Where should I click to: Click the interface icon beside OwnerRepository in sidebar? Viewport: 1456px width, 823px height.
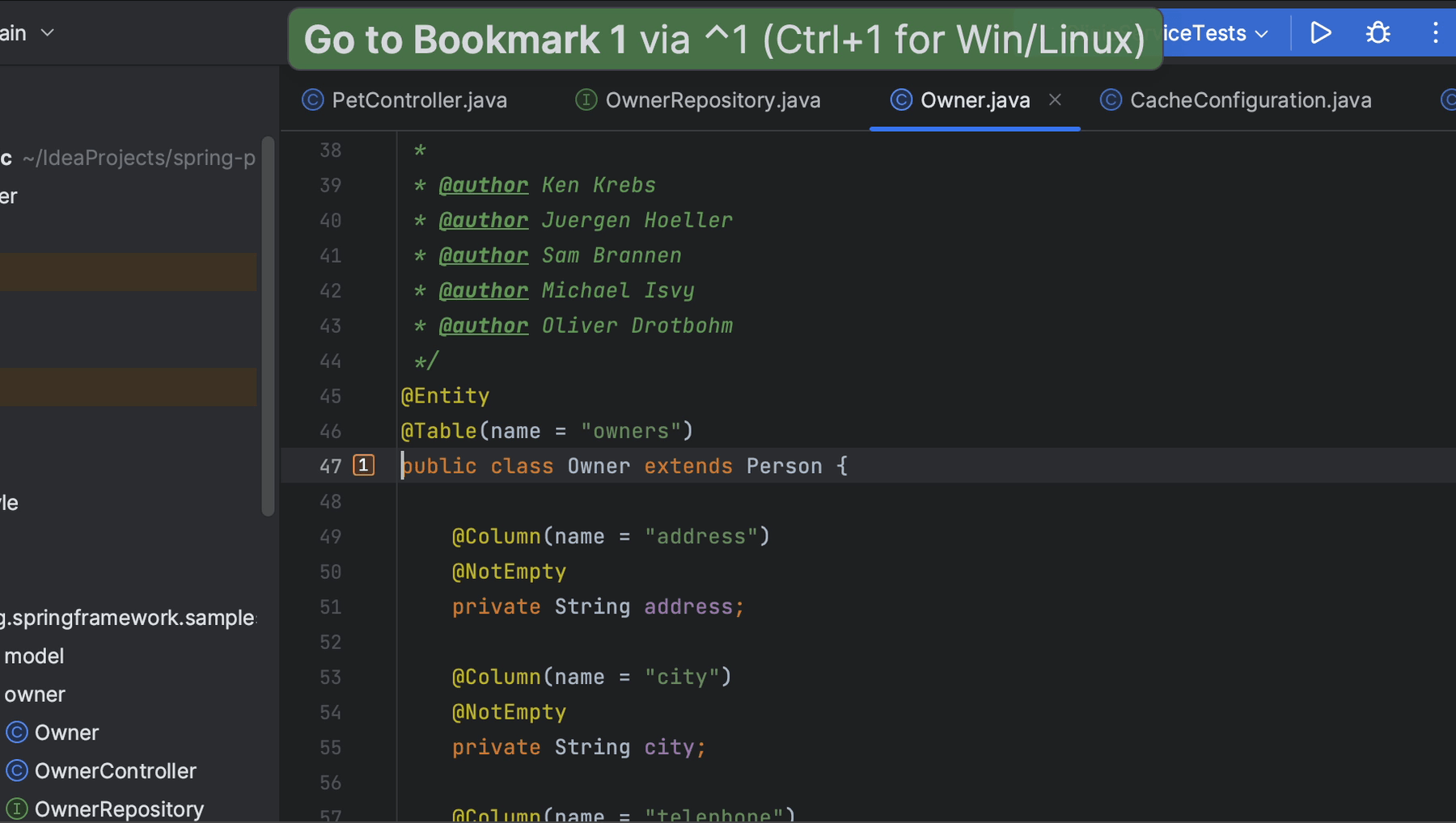pos(16,808)
